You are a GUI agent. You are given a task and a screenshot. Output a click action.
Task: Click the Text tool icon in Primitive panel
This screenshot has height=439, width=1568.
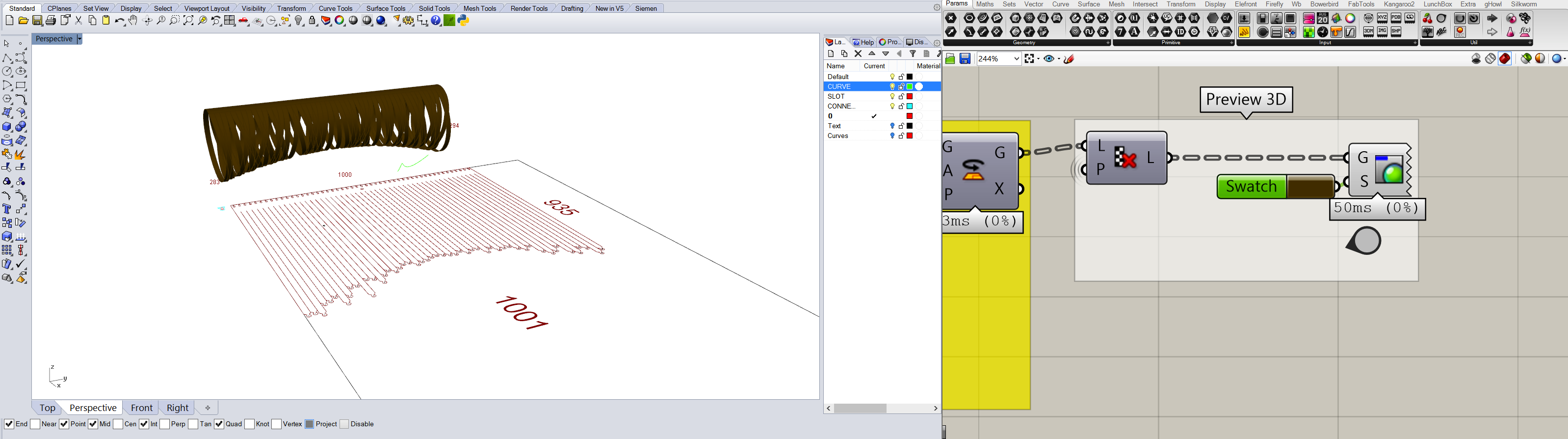pyautogui.click(x=1135, y=31)
